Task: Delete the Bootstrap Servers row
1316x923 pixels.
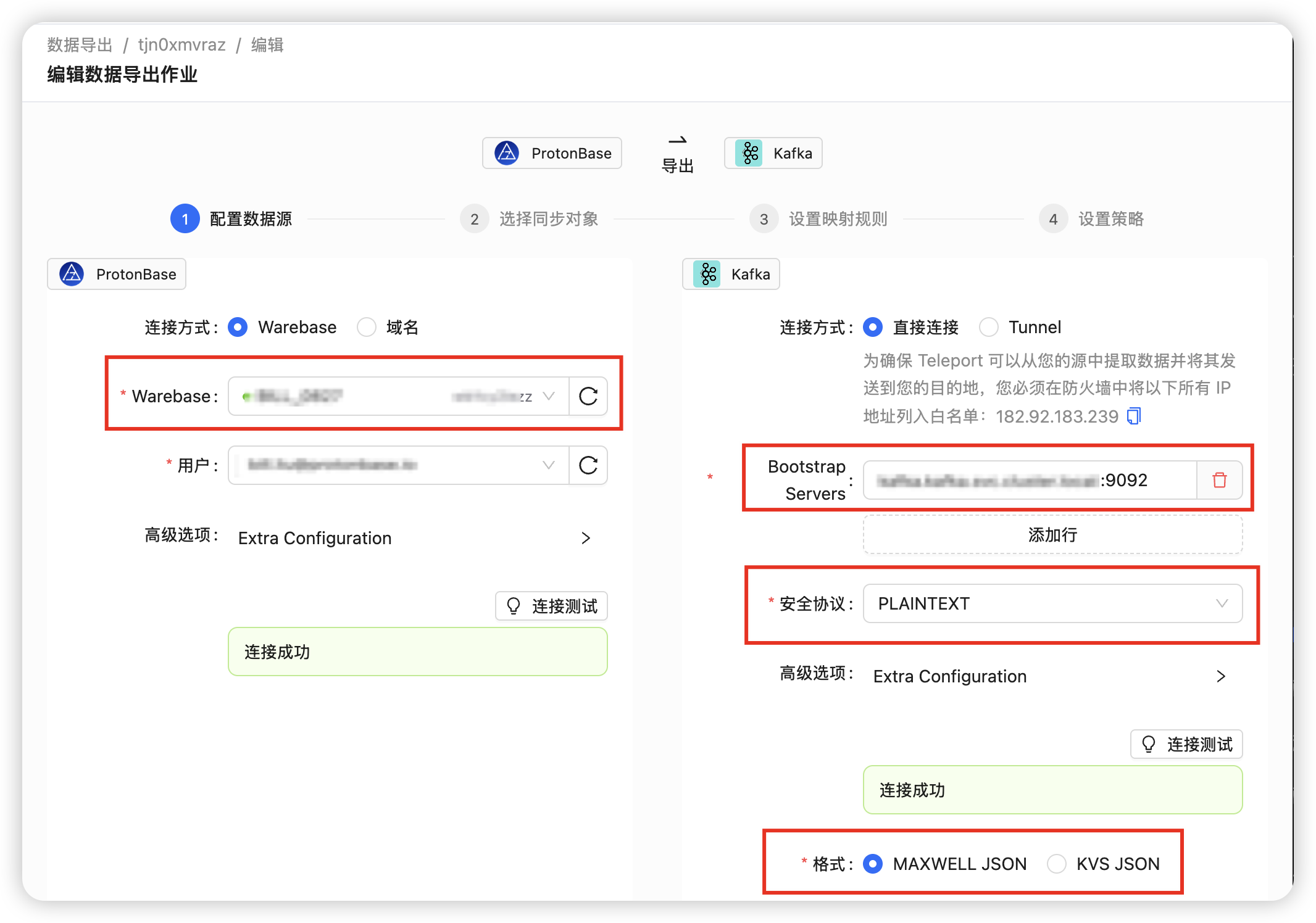Action: click(1219, 480)
